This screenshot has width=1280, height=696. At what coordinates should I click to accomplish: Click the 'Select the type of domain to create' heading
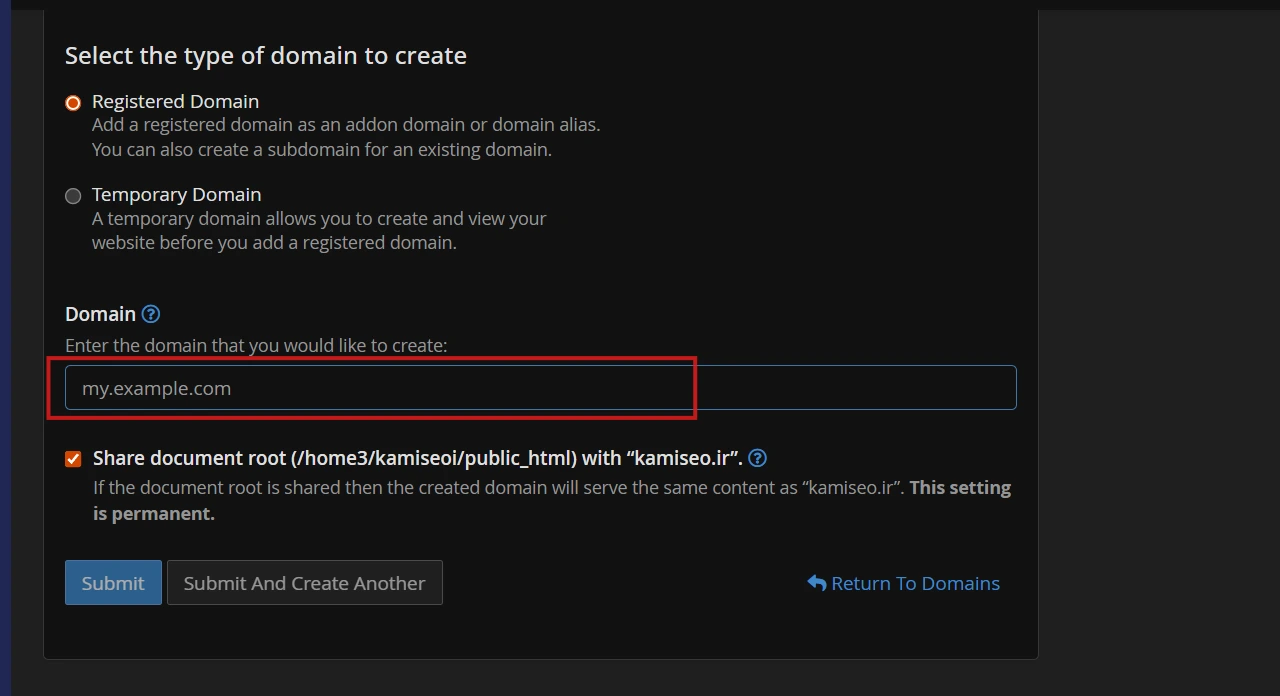[266, 55]
